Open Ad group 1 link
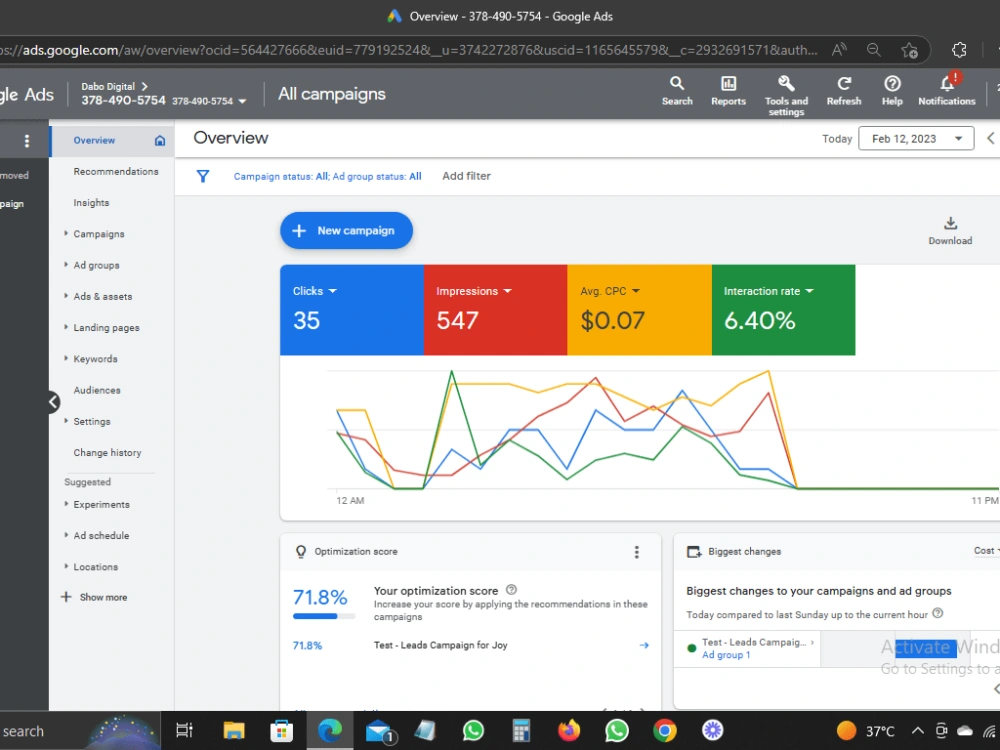This screenshot has height=750, width=1000. [726, 655]
